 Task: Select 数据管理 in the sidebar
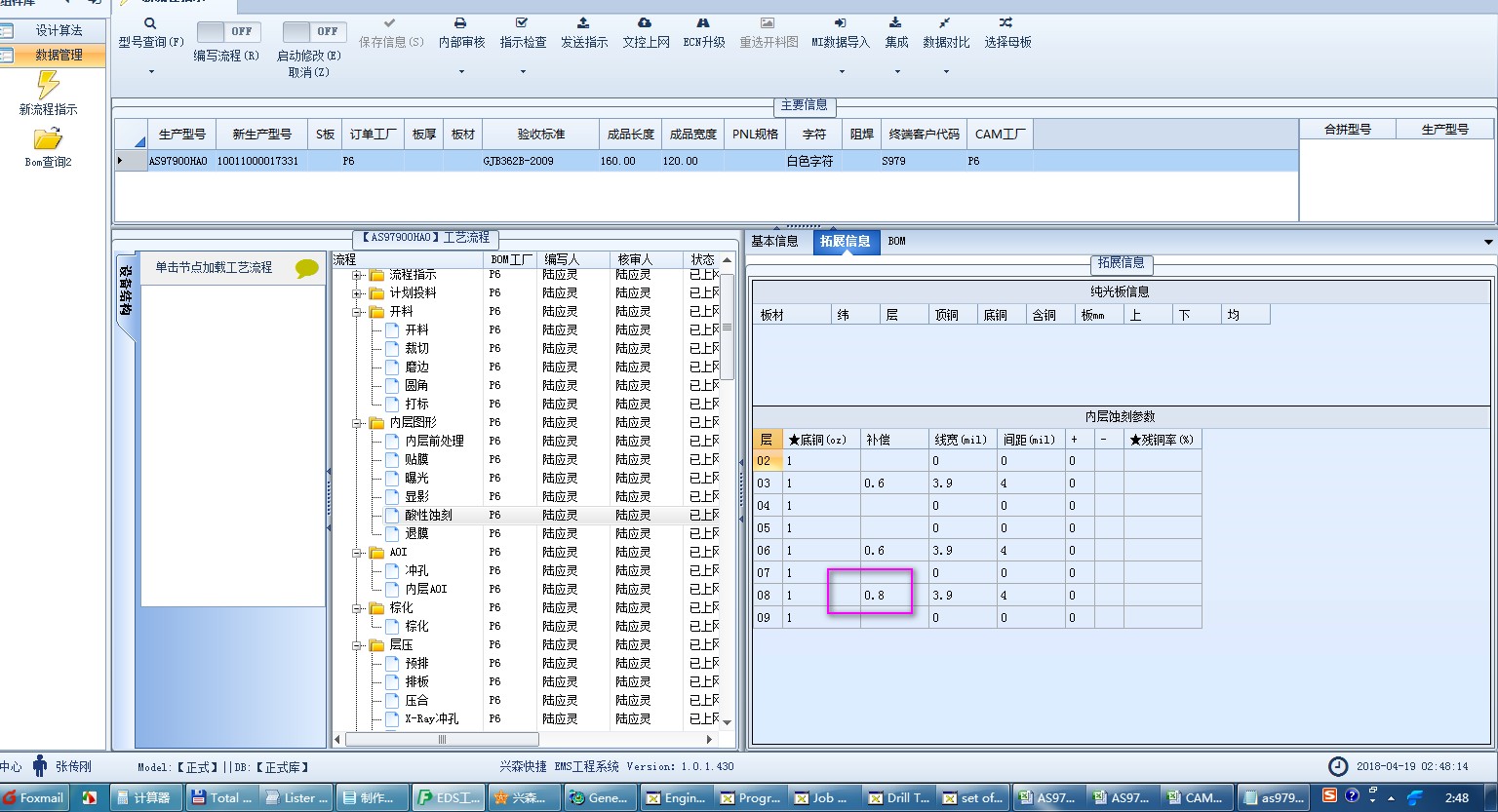point(59,55)
